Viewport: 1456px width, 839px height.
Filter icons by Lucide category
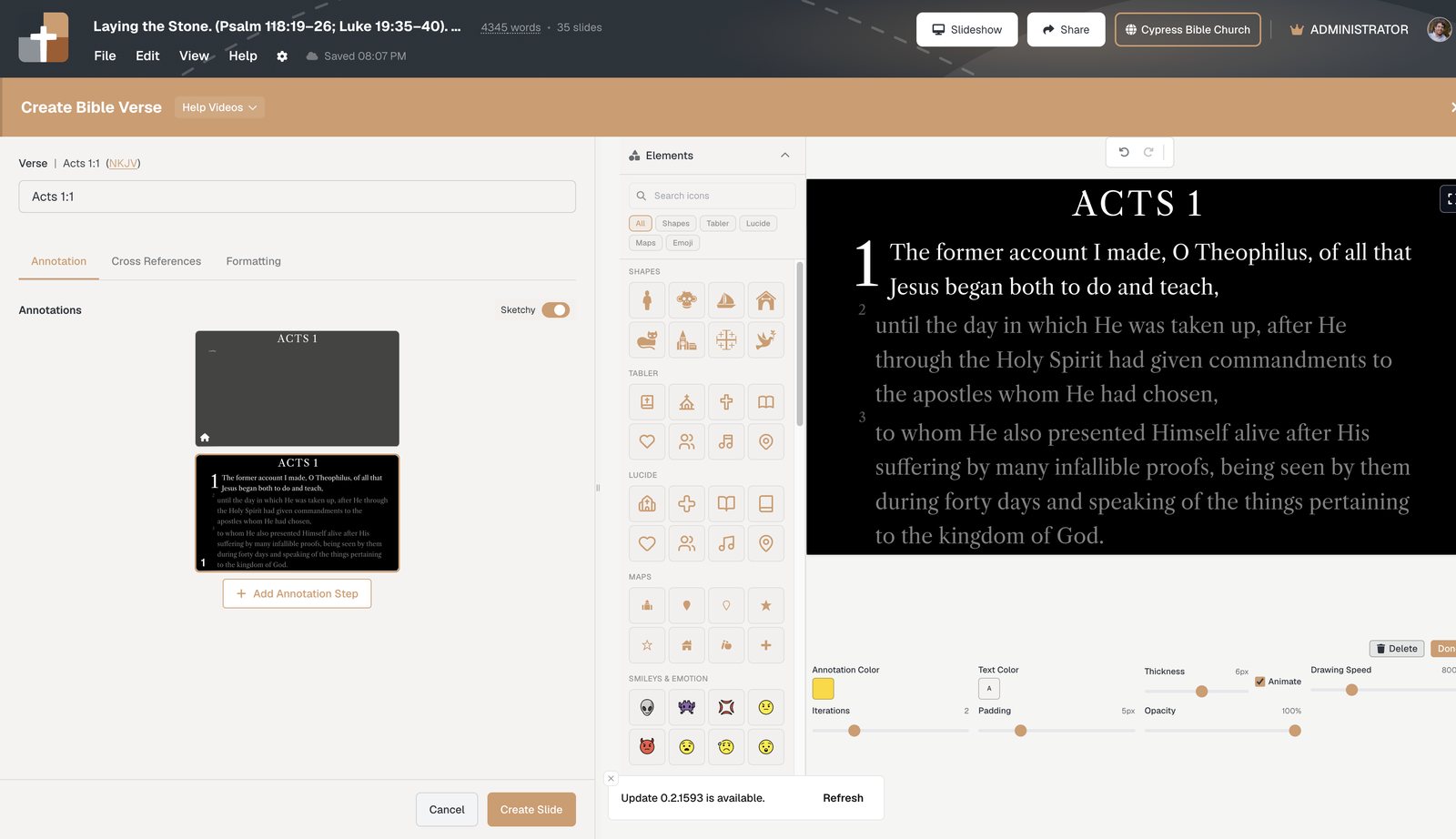click(x=758, y=223)
